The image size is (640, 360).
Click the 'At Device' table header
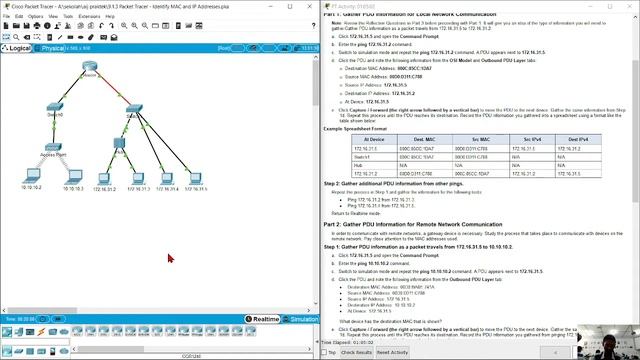point(374,140)
